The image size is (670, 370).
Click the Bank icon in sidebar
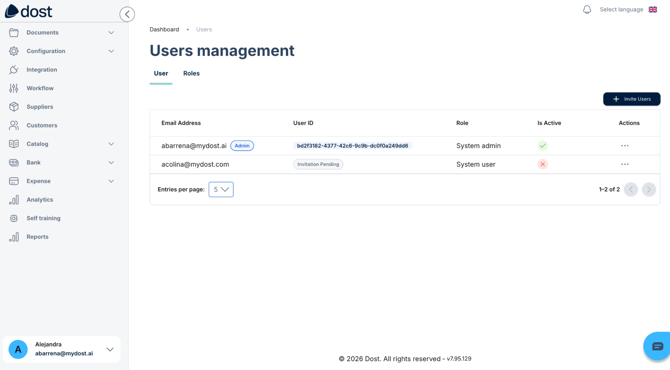pyautogui.click(x=14, y=162)
